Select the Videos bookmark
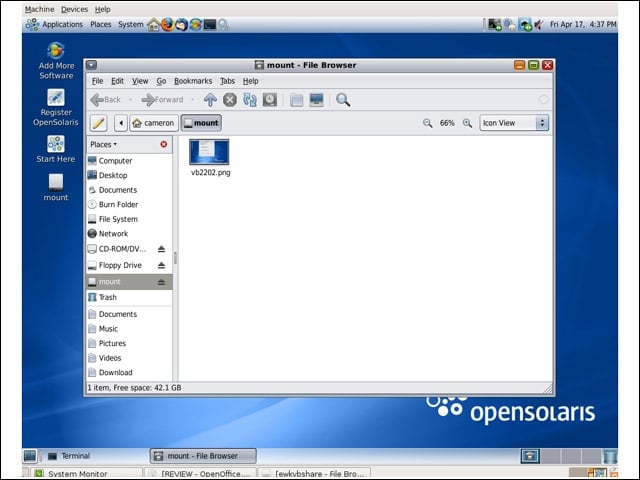This screenshot has height=480, width=640. pyautogui.click(x=129, y=358)
